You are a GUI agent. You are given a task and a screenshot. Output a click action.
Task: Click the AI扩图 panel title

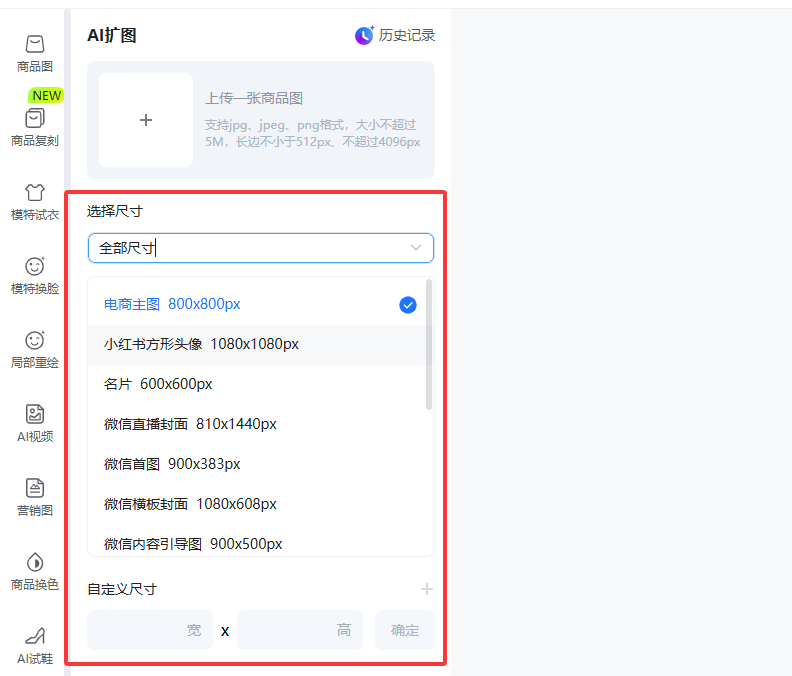click(x=112, y=35)
